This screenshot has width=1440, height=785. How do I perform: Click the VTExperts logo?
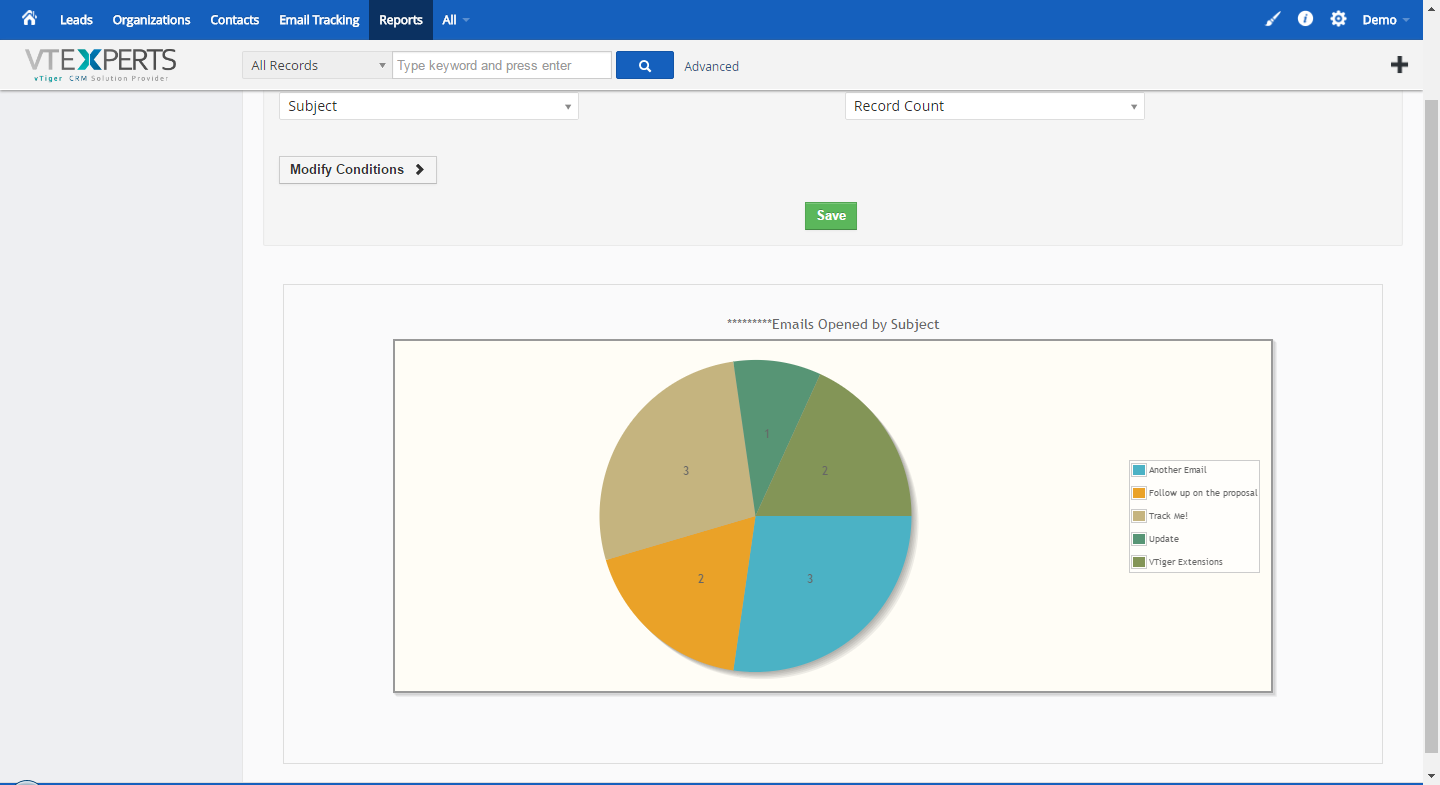[100, 65]
